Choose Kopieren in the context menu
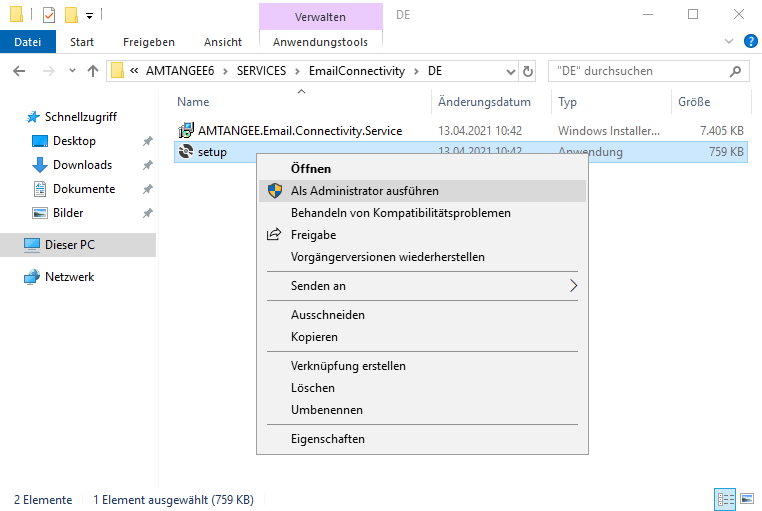 pos(422,337)
